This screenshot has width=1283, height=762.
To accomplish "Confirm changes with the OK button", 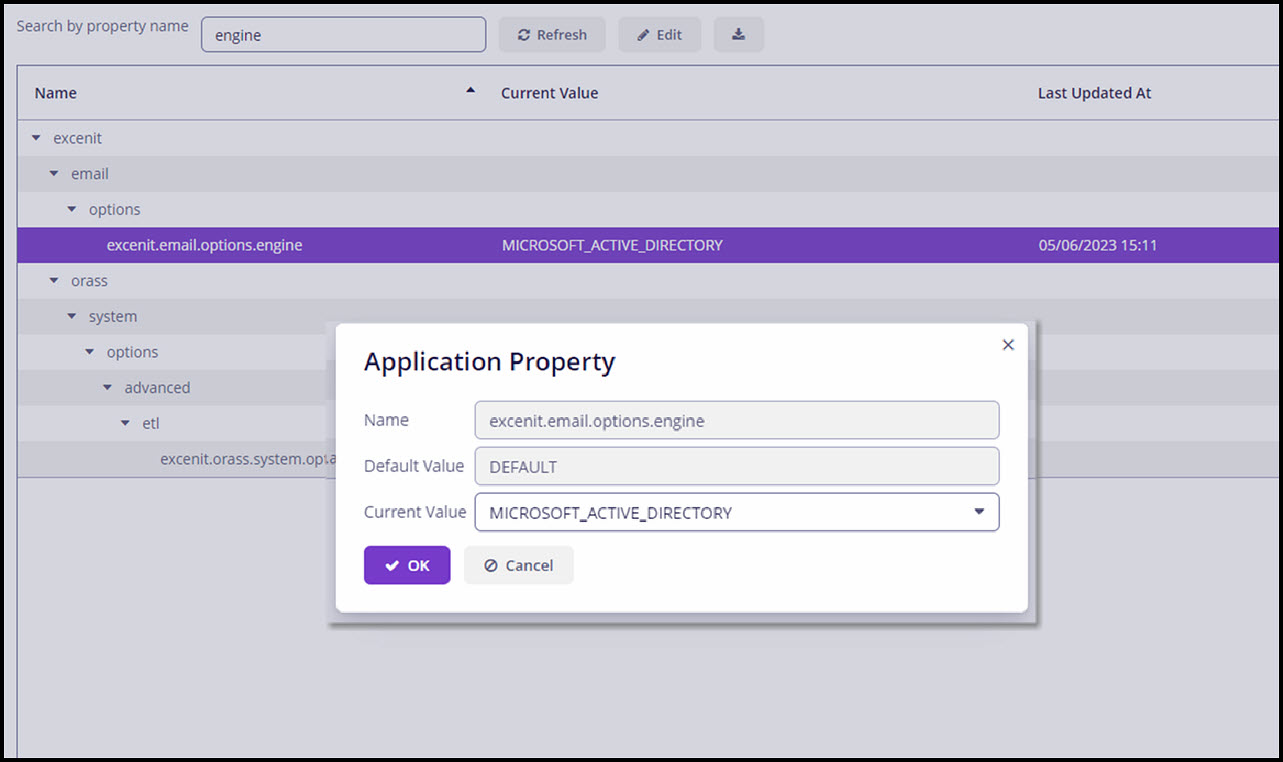I will [x=407, y=565].
